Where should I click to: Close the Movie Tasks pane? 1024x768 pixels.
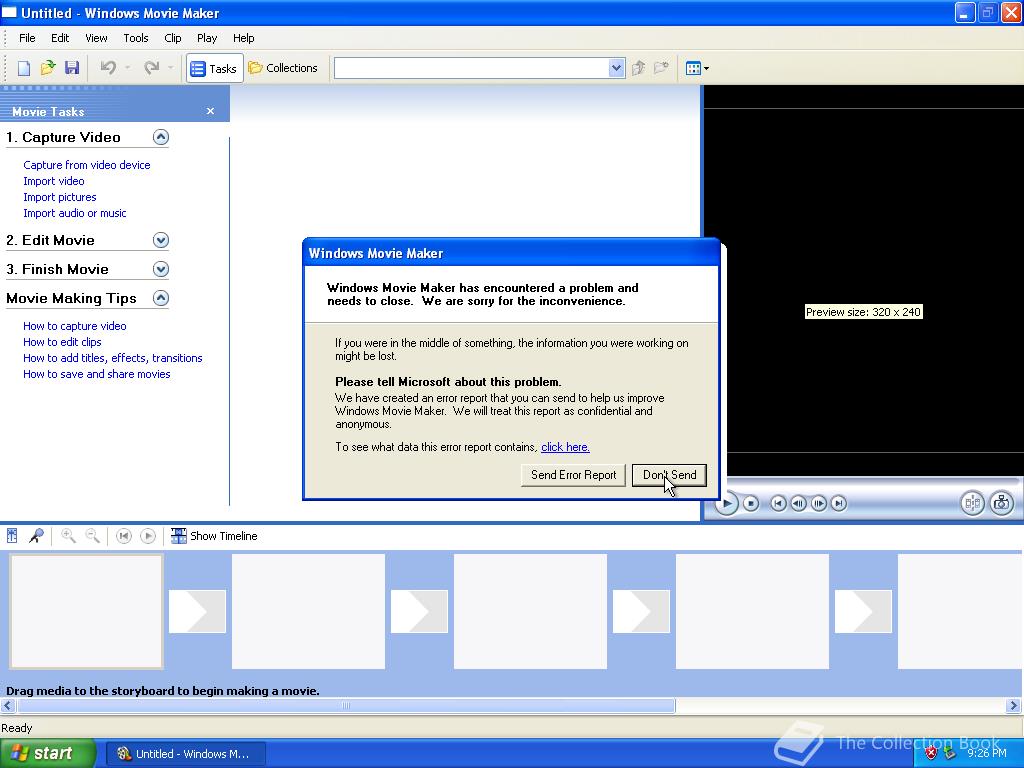(x=210, y=111)
